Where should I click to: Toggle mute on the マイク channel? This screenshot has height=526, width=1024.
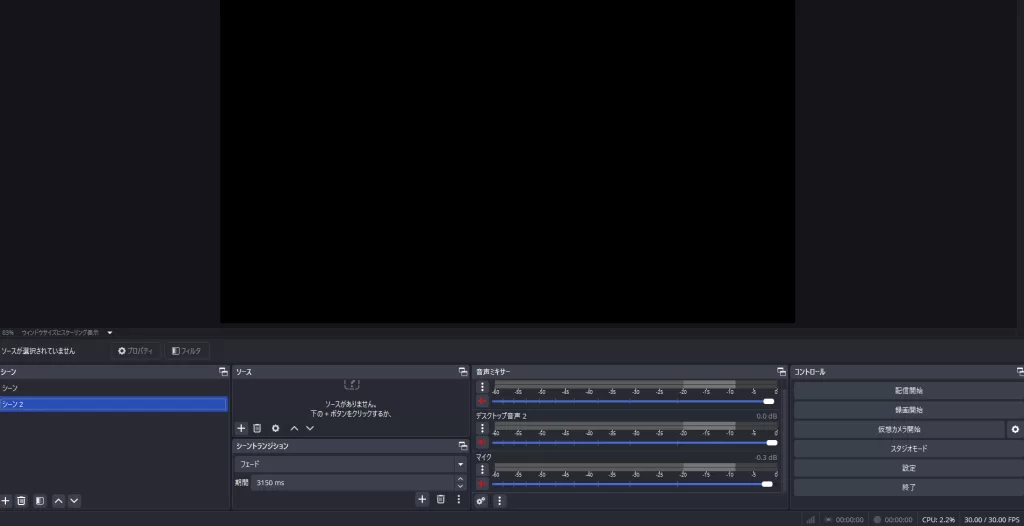pyautogui.click(x=482, y=484)
